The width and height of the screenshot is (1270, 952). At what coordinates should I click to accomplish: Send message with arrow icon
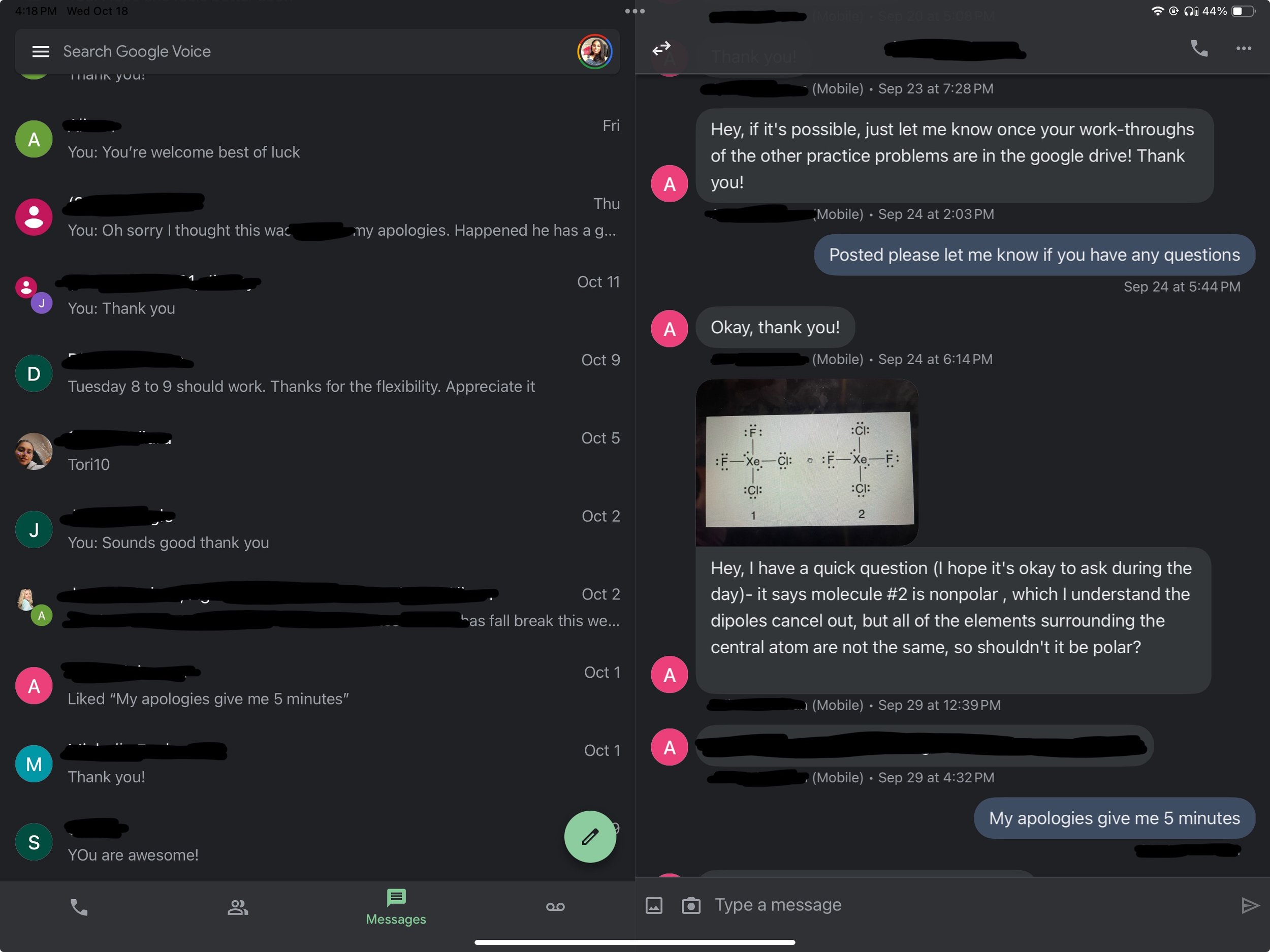pyautogui.click(x=1249, y=905)
